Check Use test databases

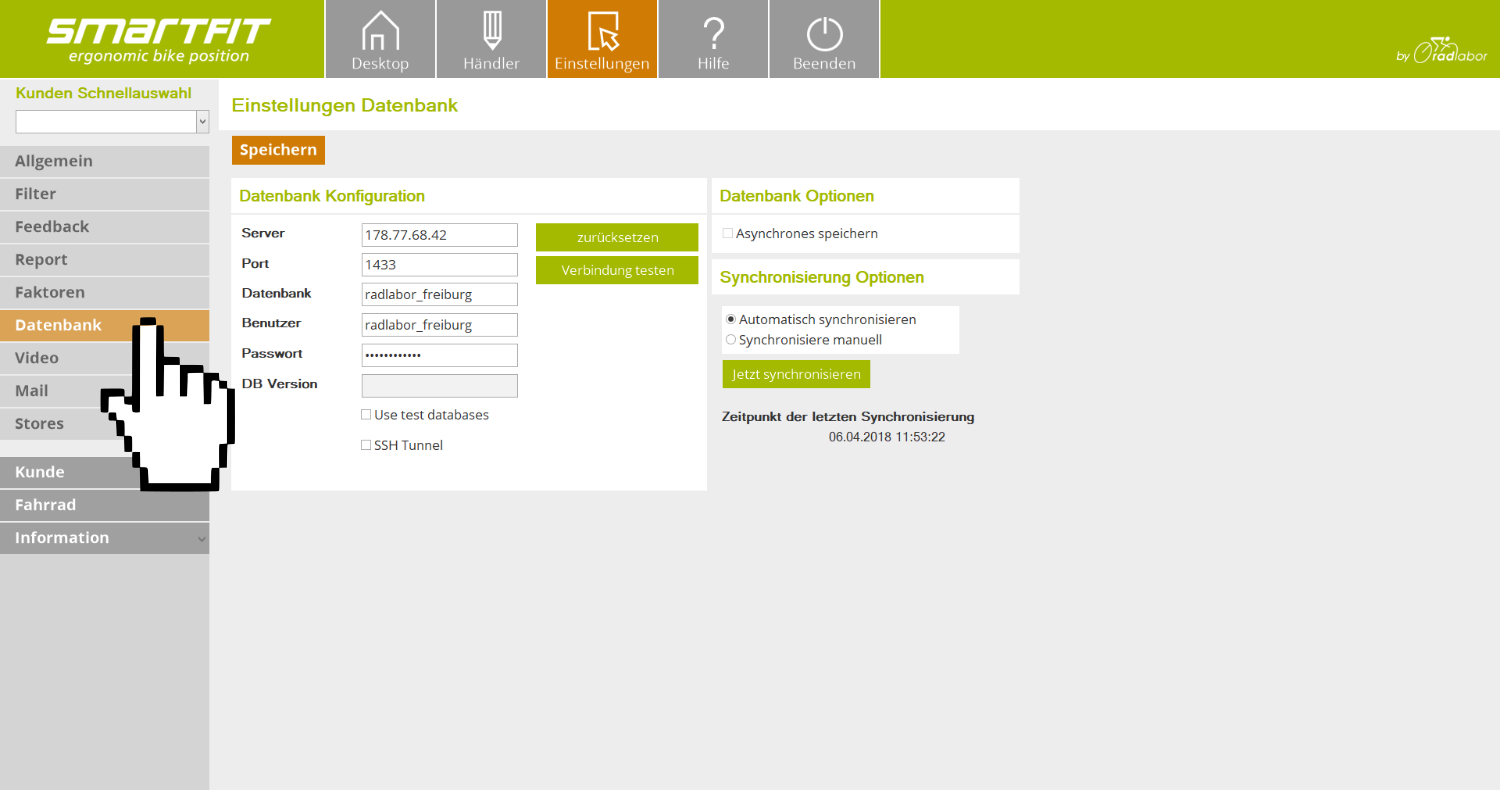[x=366, y=414]
